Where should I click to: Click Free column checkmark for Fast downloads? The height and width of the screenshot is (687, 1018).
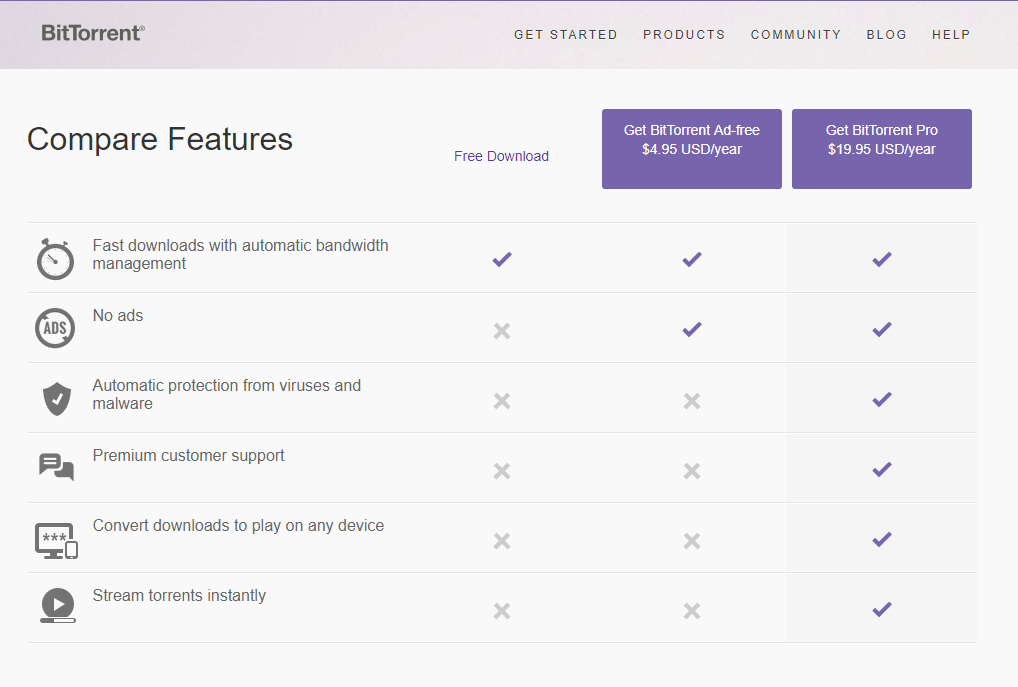(x=502, y=260)
